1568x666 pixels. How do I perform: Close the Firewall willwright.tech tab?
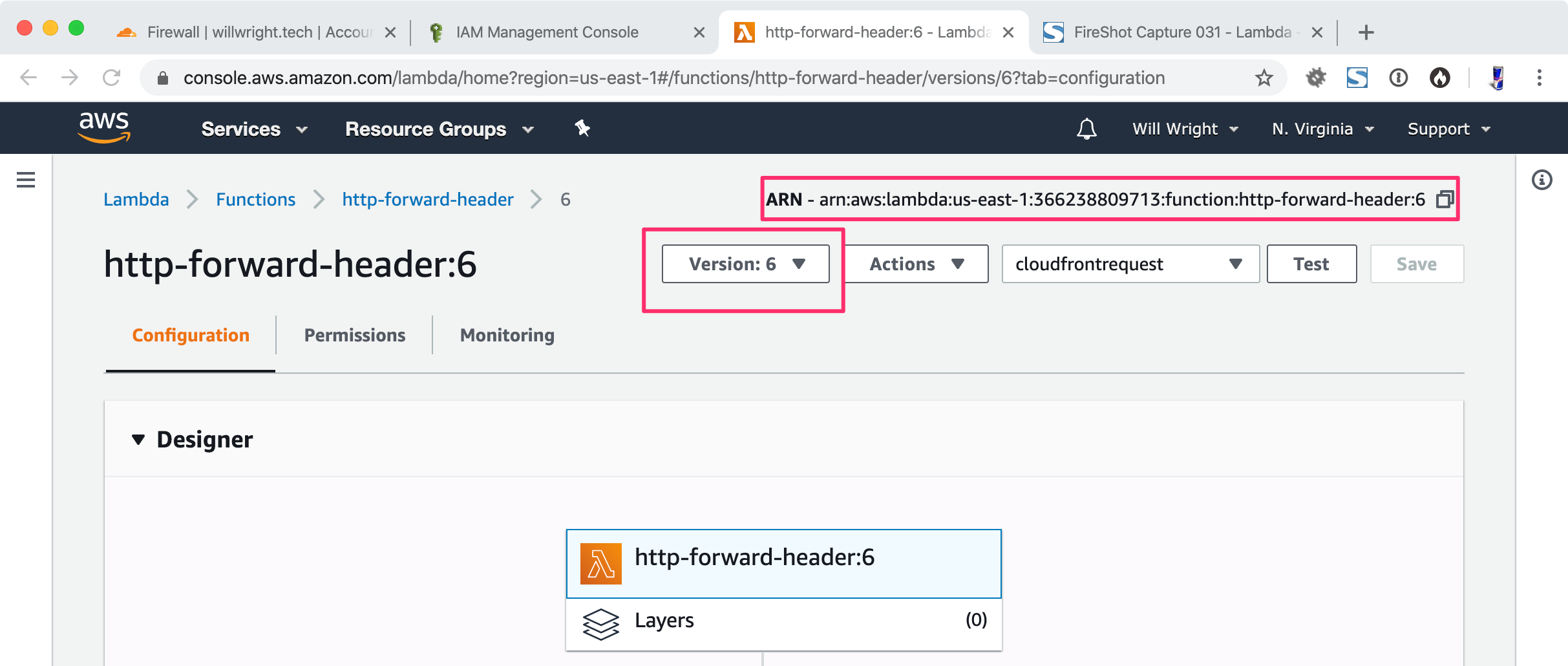click(x=390, y=32)
